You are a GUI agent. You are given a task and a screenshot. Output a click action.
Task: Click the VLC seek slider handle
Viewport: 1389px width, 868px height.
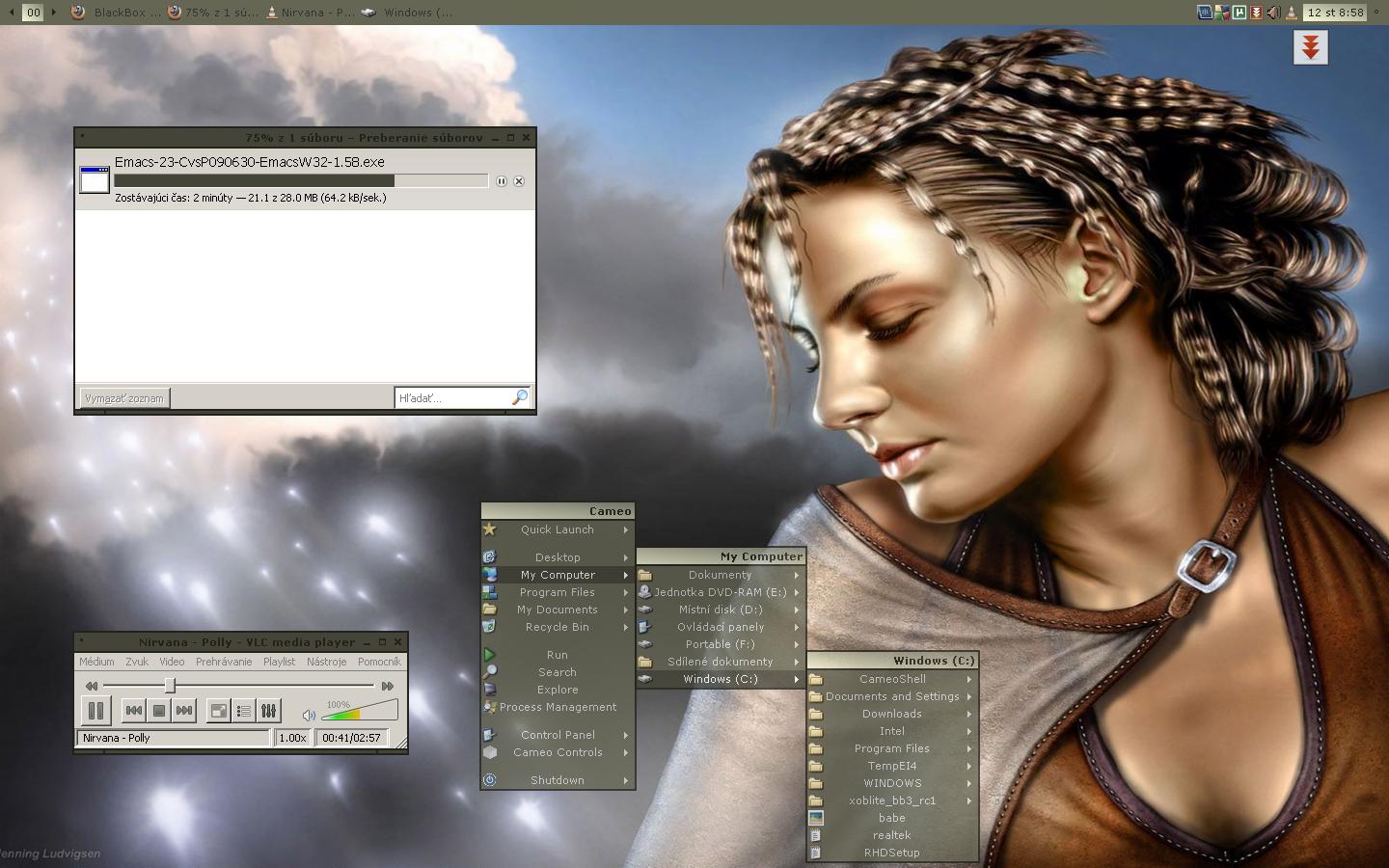click(x=170, y=685)
